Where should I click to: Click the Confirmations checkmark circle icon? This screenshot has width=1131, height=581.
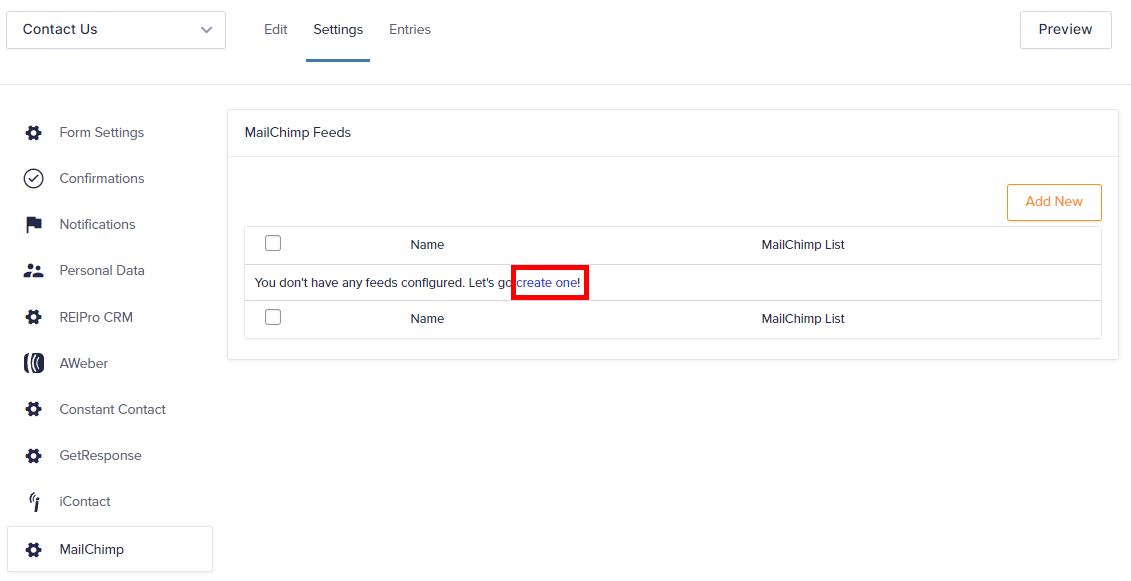(33, 178)
